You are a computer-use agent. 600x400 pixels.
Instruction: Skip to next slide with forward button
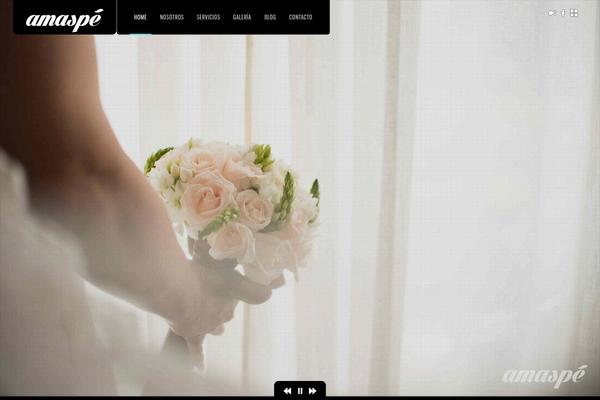point(313,391)
